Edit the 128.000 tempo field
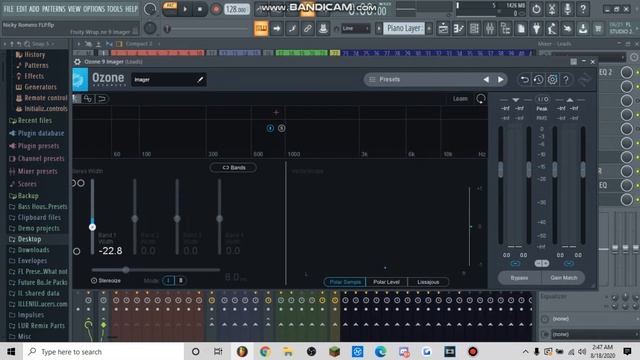The image size is (640, 360). pos(237,9)
